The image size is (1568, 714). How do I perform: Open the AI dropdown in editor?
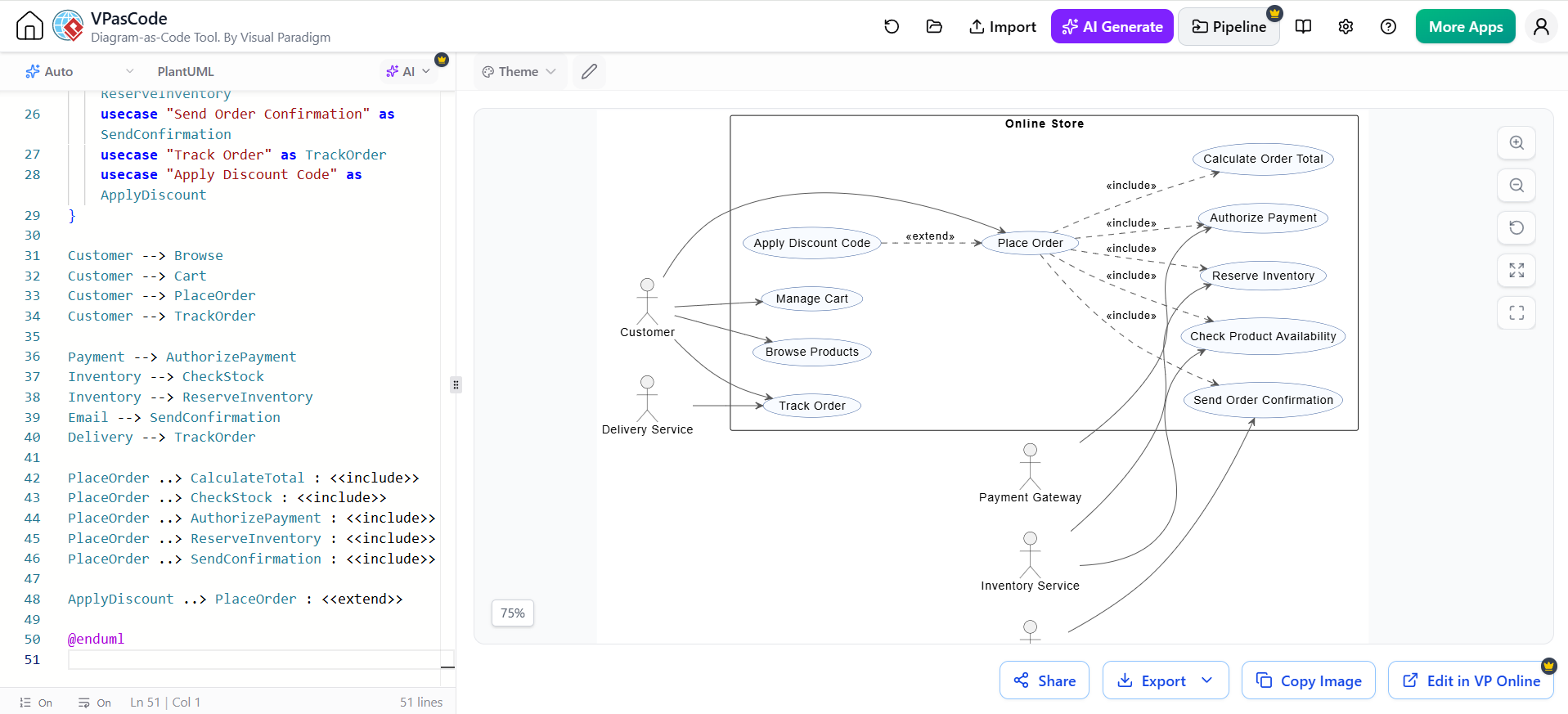408,72
